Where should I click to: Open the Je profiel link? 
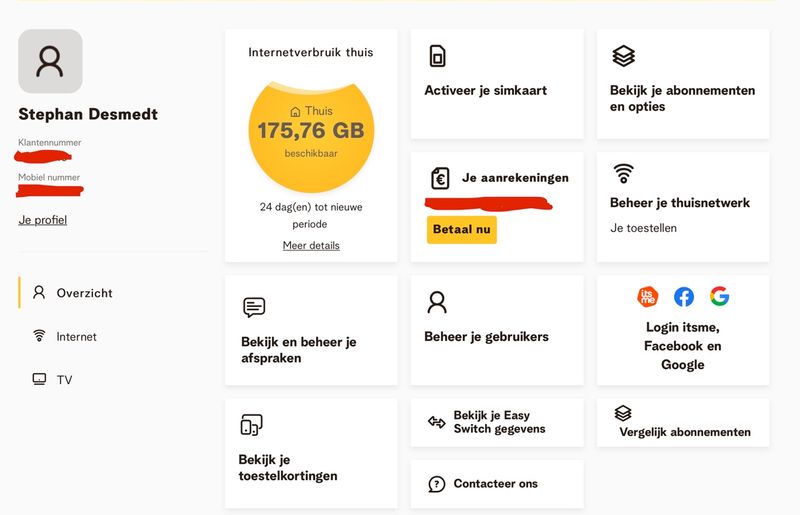point(43,220)
